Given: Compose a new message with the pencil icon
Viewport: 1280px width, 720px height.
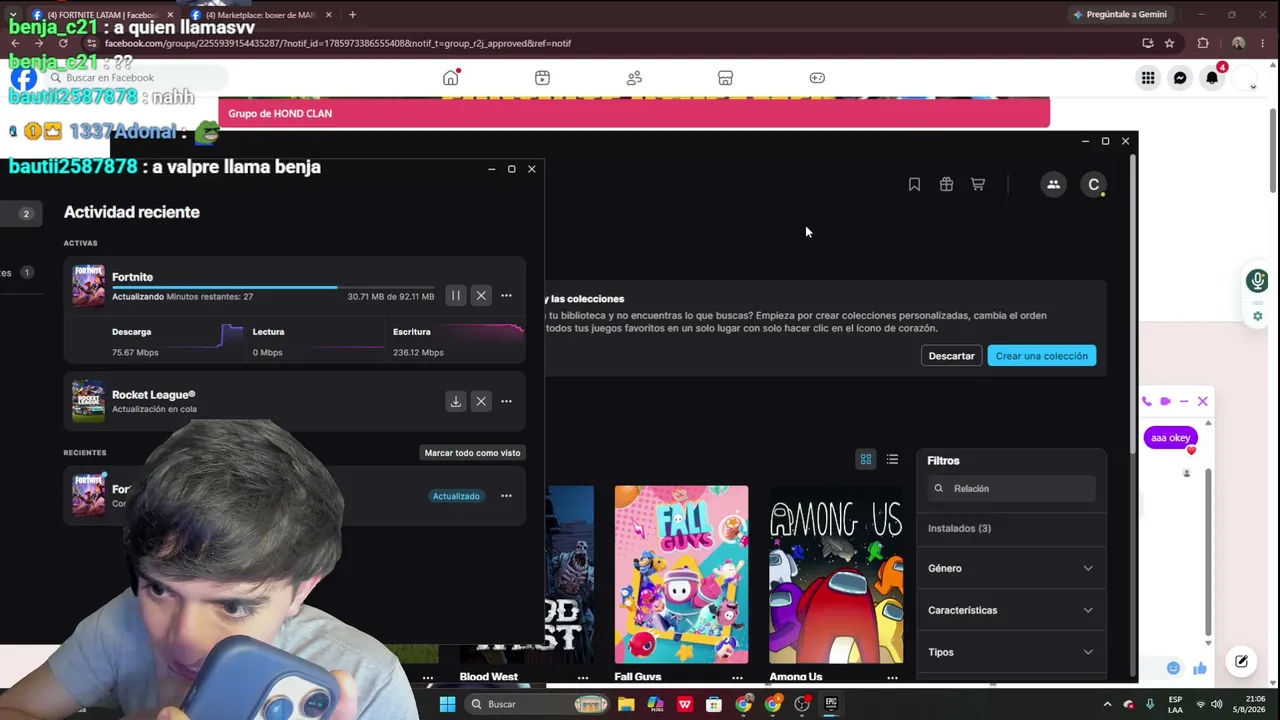Looking at the screenshot, I should [1241, 661].
